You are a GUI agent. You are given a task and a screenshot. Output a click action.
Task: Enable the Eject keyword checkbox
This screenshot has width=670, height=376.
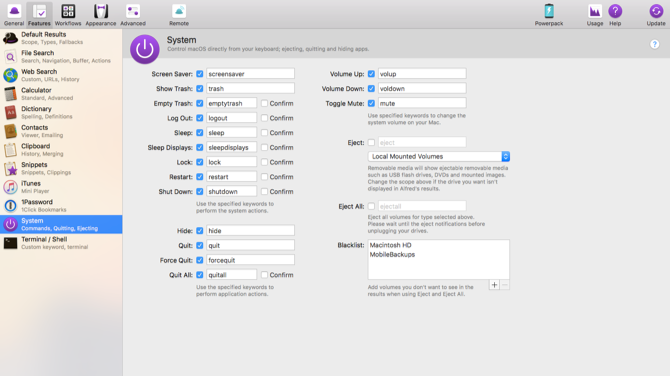(x=371, y=143)
